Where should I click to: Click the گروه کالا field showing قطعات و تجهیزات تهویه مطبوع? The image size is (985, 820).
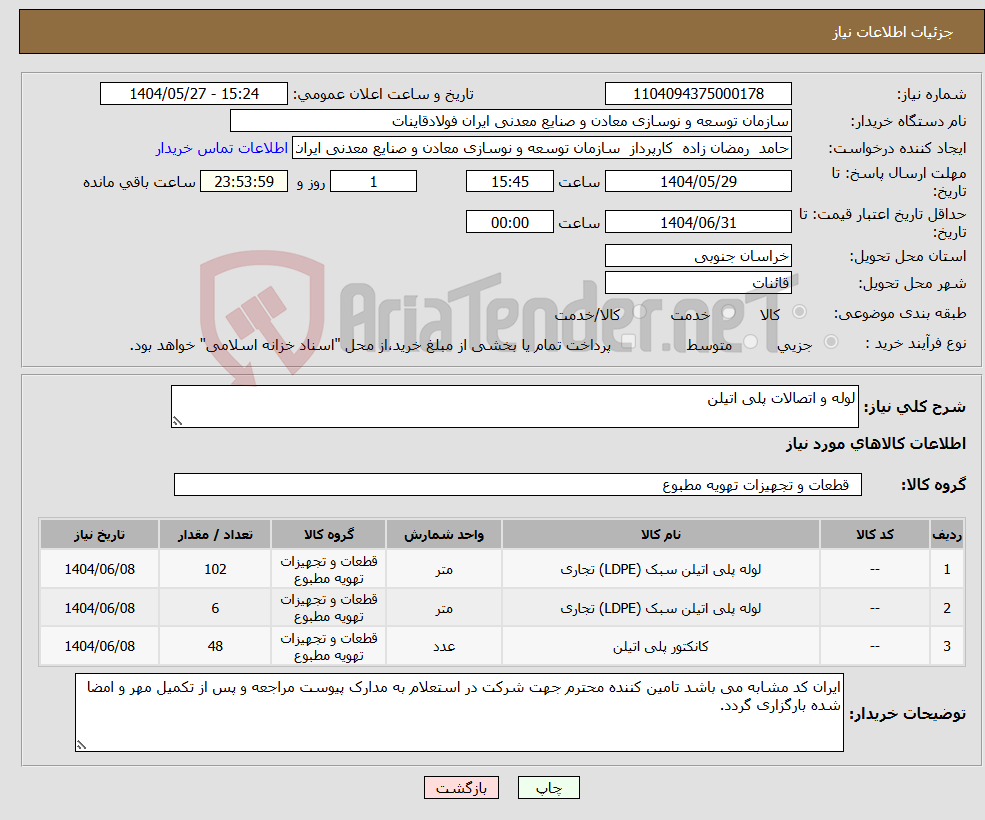coord(517,484)
